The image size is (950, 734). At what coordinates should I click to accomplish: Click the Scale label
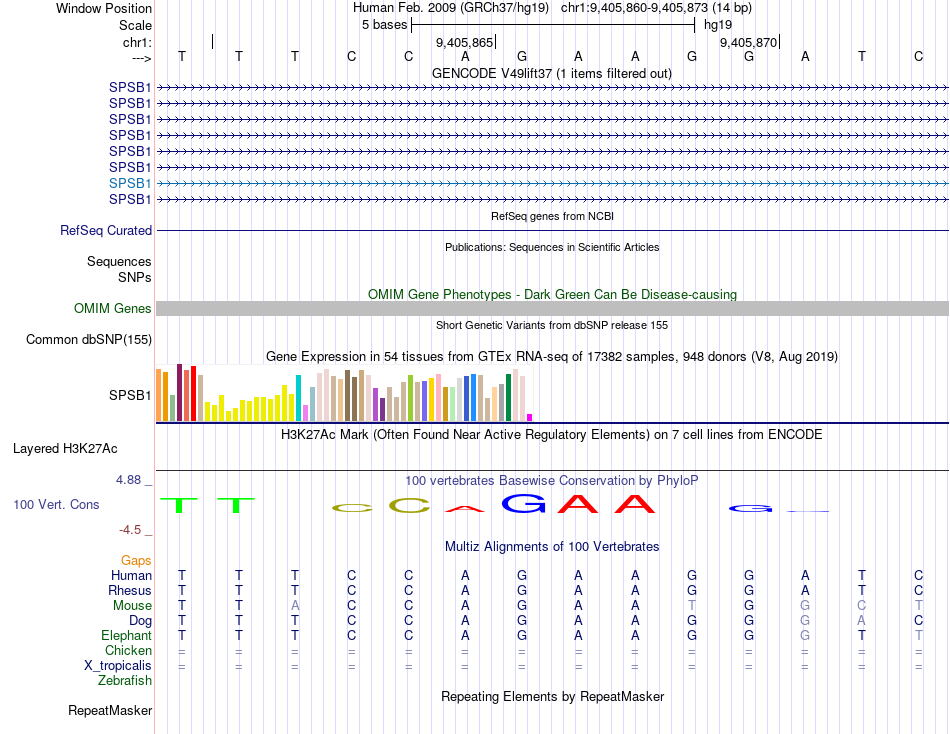135,25
